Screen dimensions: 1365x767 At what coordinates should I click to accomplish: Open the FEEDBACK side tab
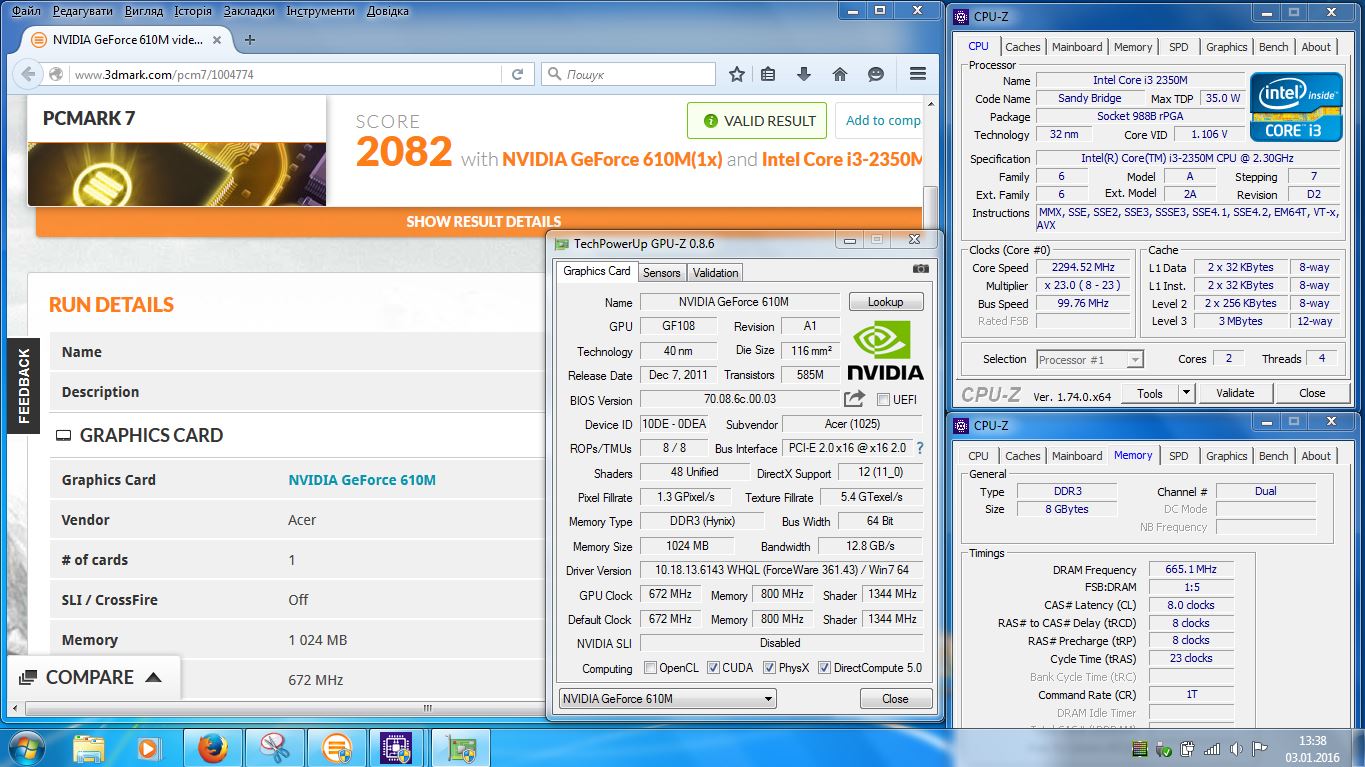click(24, 386)
